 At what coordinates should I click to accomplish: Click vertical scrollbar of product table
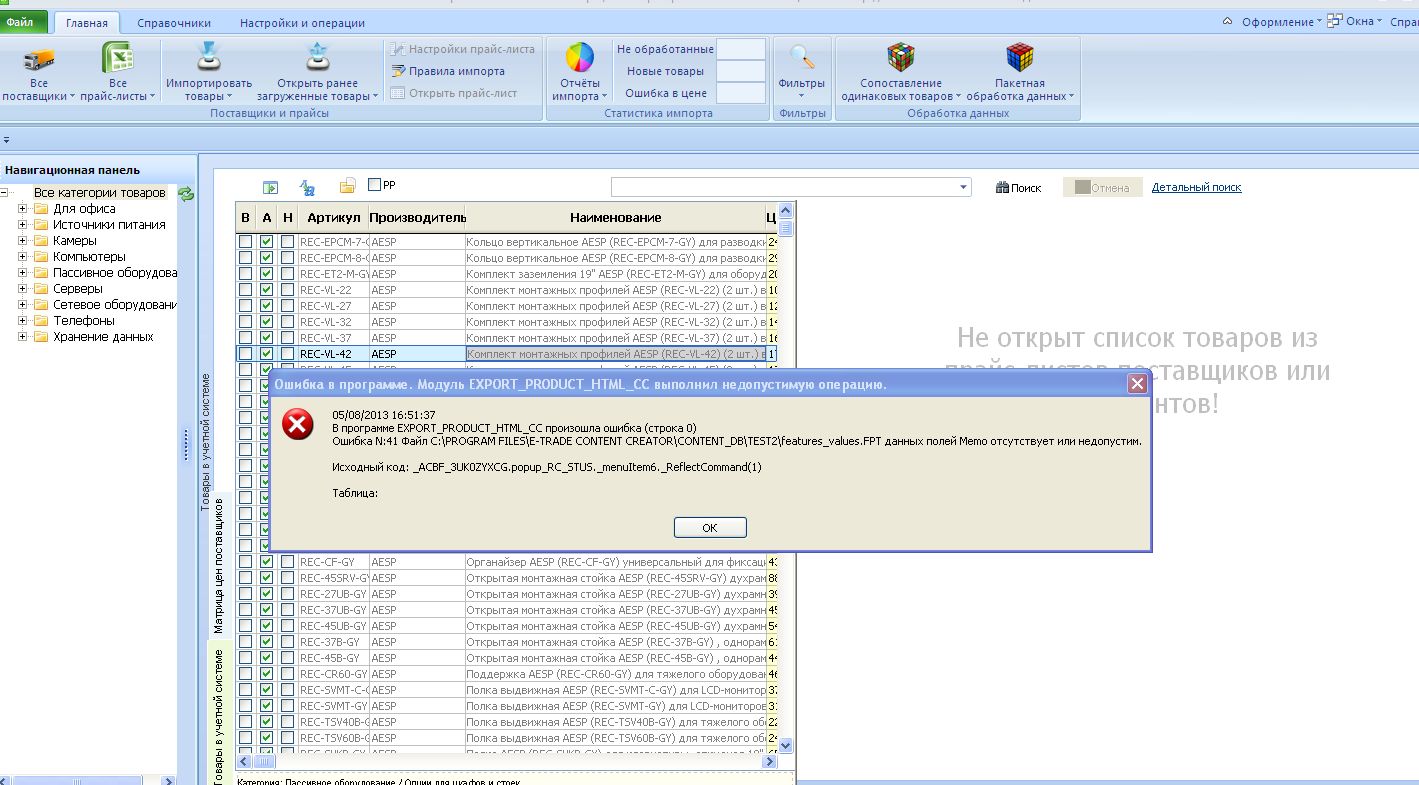click(785, 480)
